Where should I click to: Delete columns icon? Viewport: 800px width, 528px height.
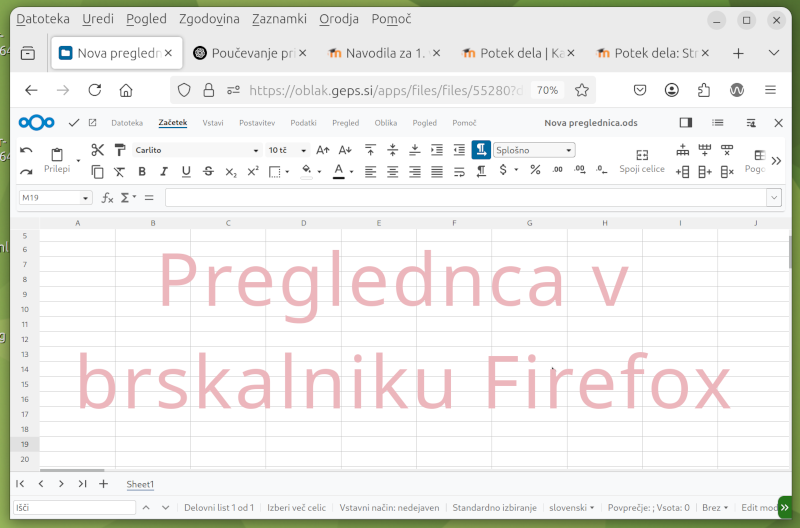[727, 172]
